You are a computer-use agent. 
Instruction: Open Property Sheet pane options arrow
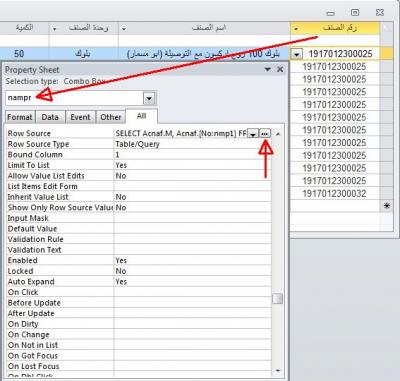(x=267, y=69)
